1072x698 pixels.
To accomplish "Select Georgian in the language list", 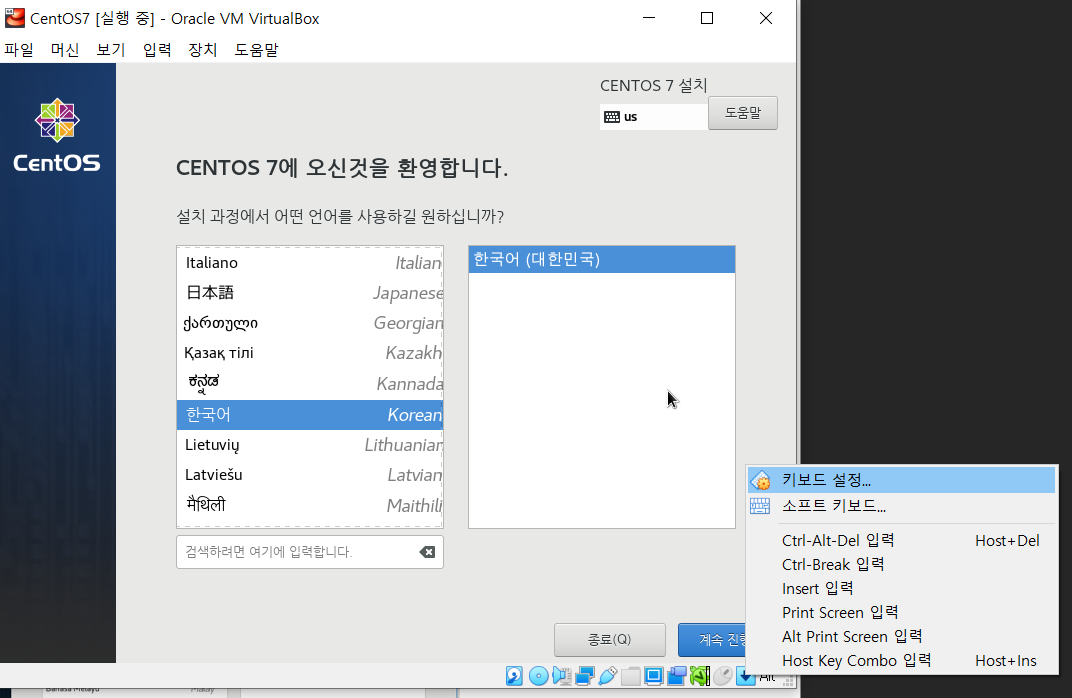I will (x=310, y=323).
